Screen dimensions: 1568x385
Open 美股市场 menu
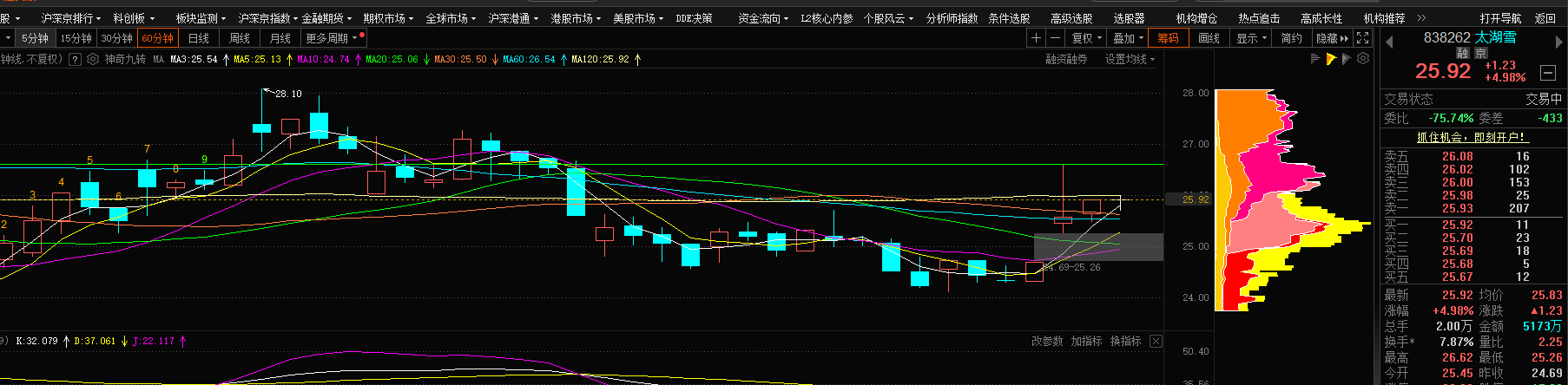[638, 17]
